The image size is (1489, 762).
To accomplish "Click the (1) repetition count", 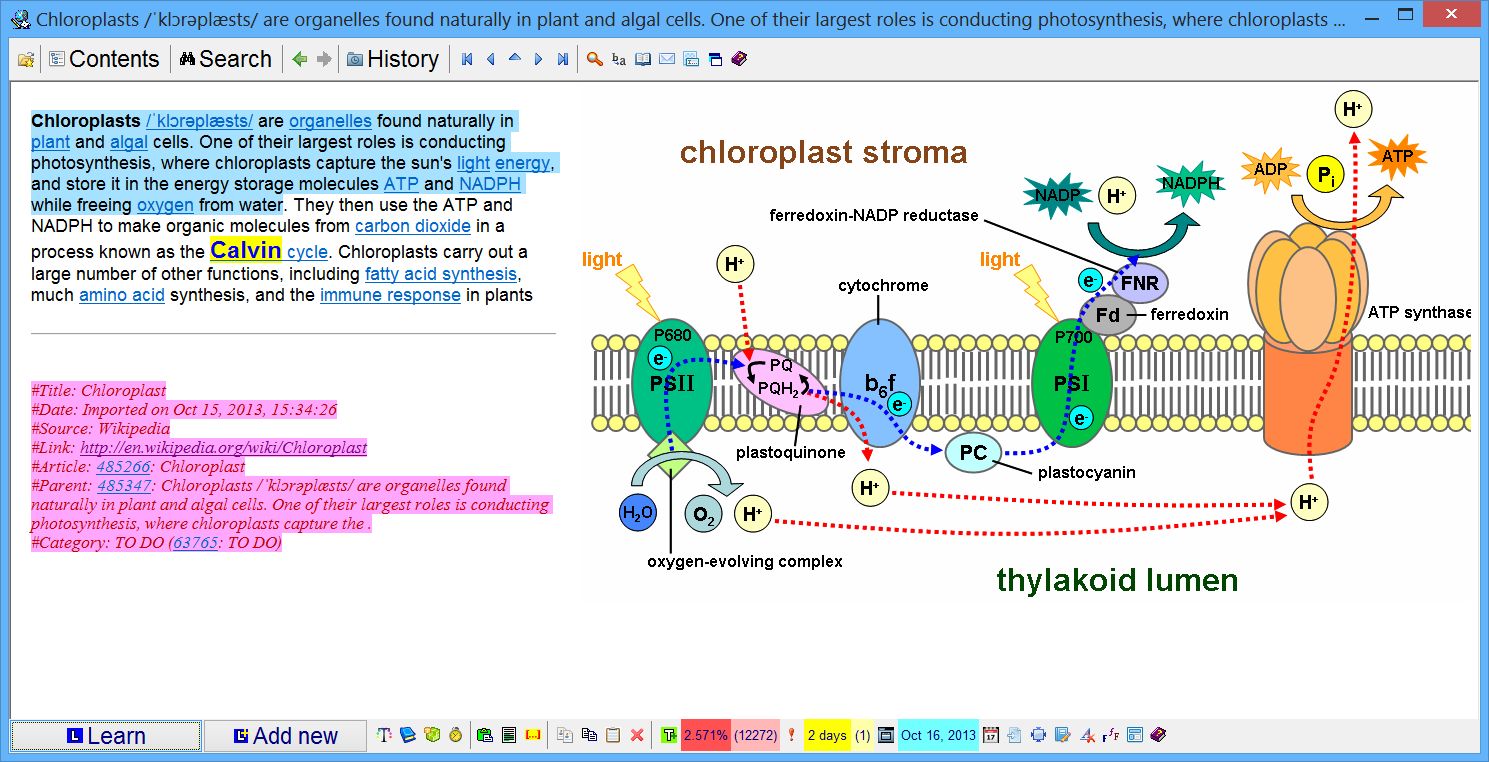I will pyautogui.click(x=862, y=735).
